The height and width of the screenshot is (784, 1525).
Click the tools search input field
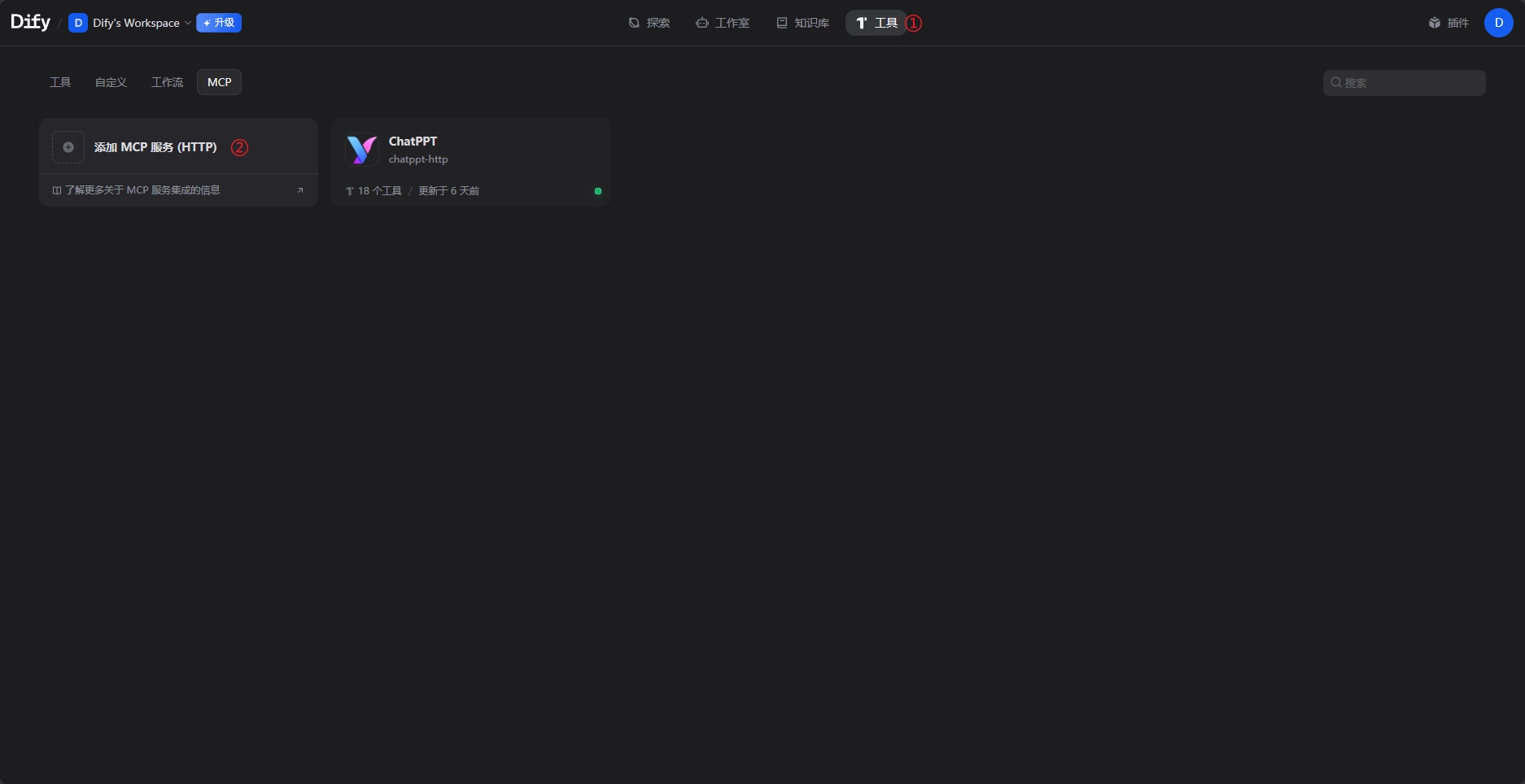1405,83
